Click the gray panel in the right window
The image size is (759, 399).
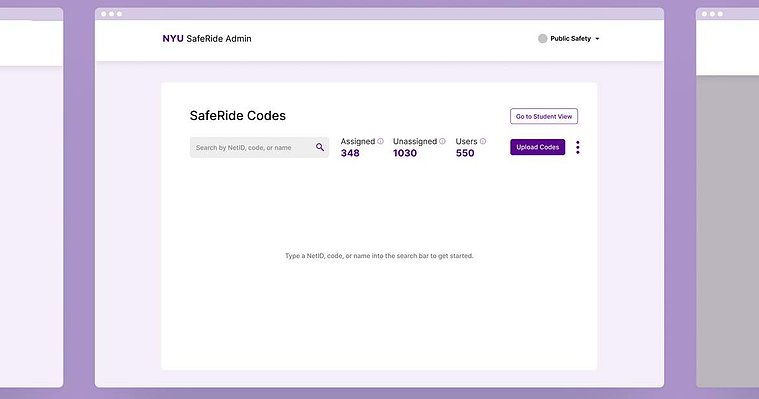click(728, 231)
